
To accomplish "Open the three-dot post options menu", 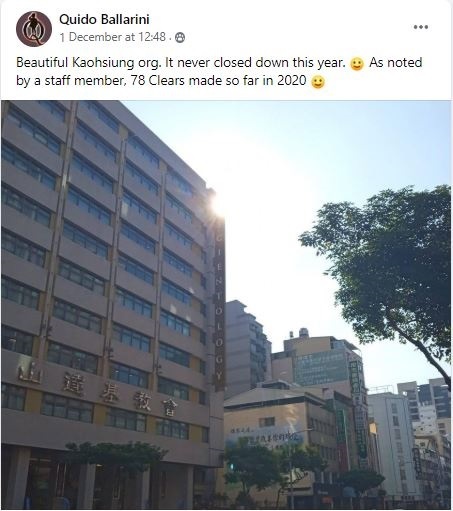I will pyautogui.click(x=421, y=27).
